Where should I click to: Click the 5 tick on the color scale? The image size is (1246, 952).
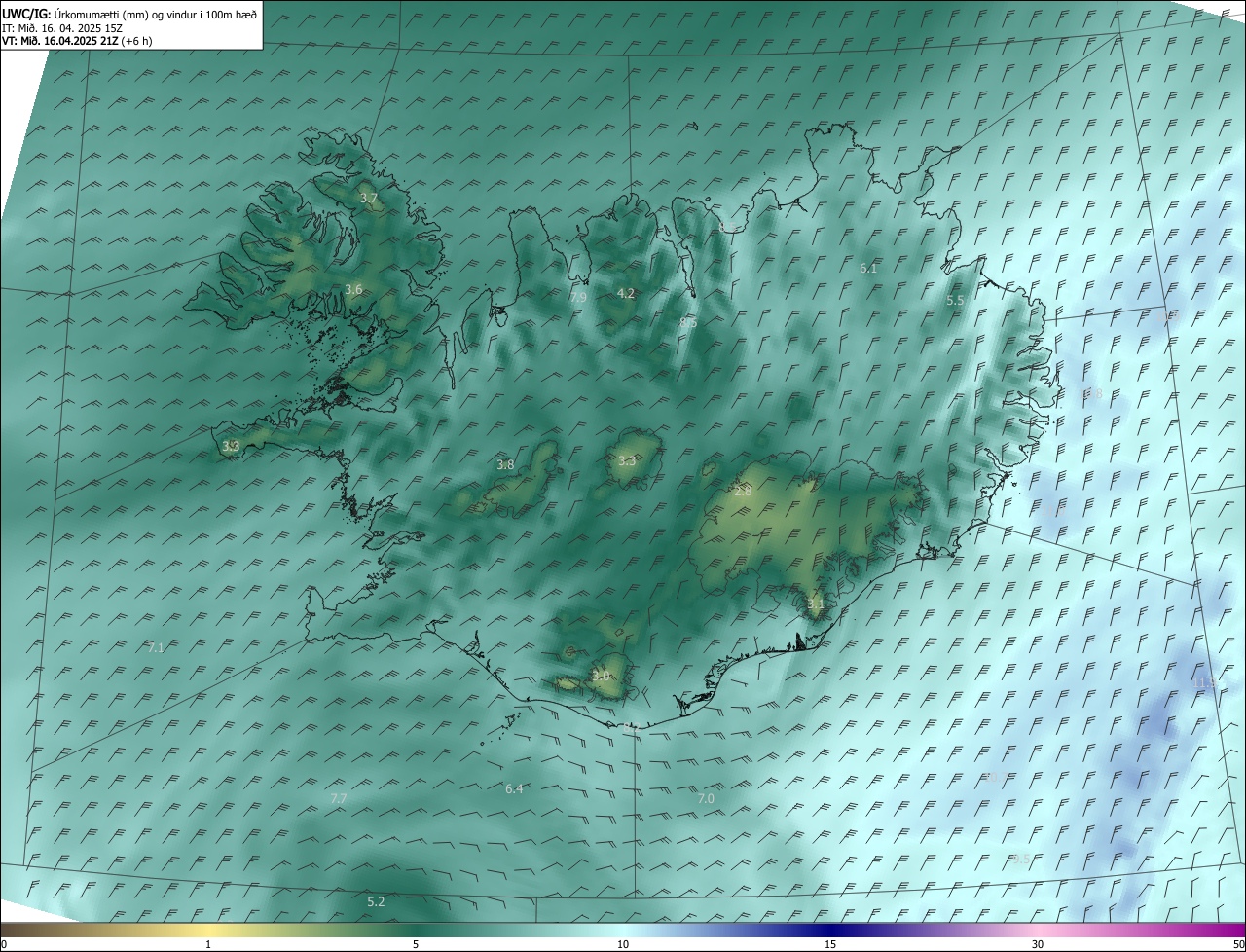click(416, 944)
